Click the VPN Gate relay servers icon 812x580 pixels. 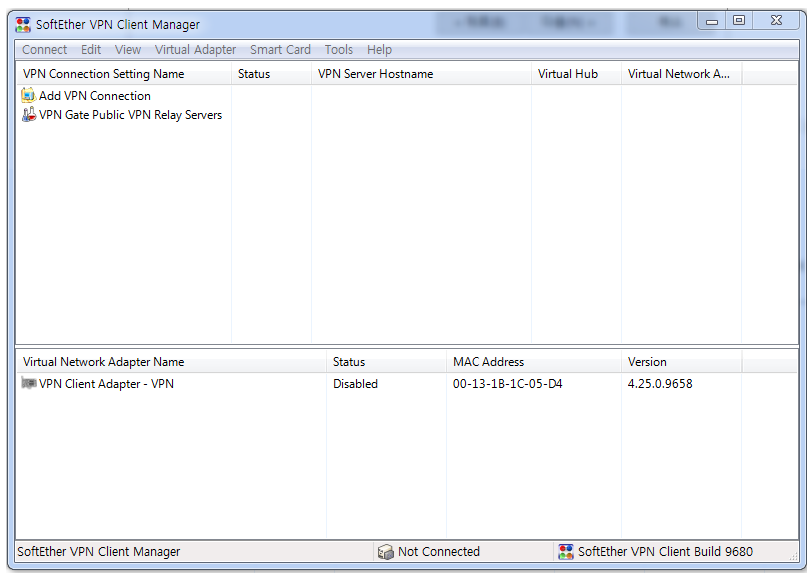pos(28,114)
